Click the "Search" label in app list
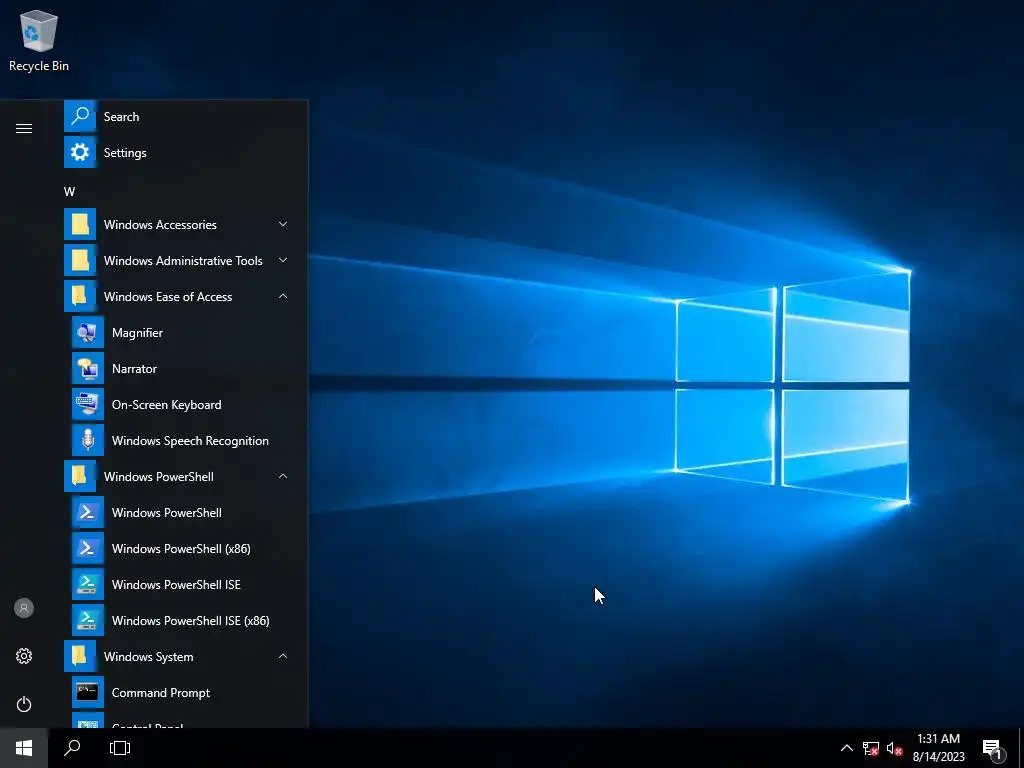 pos(121,117)
